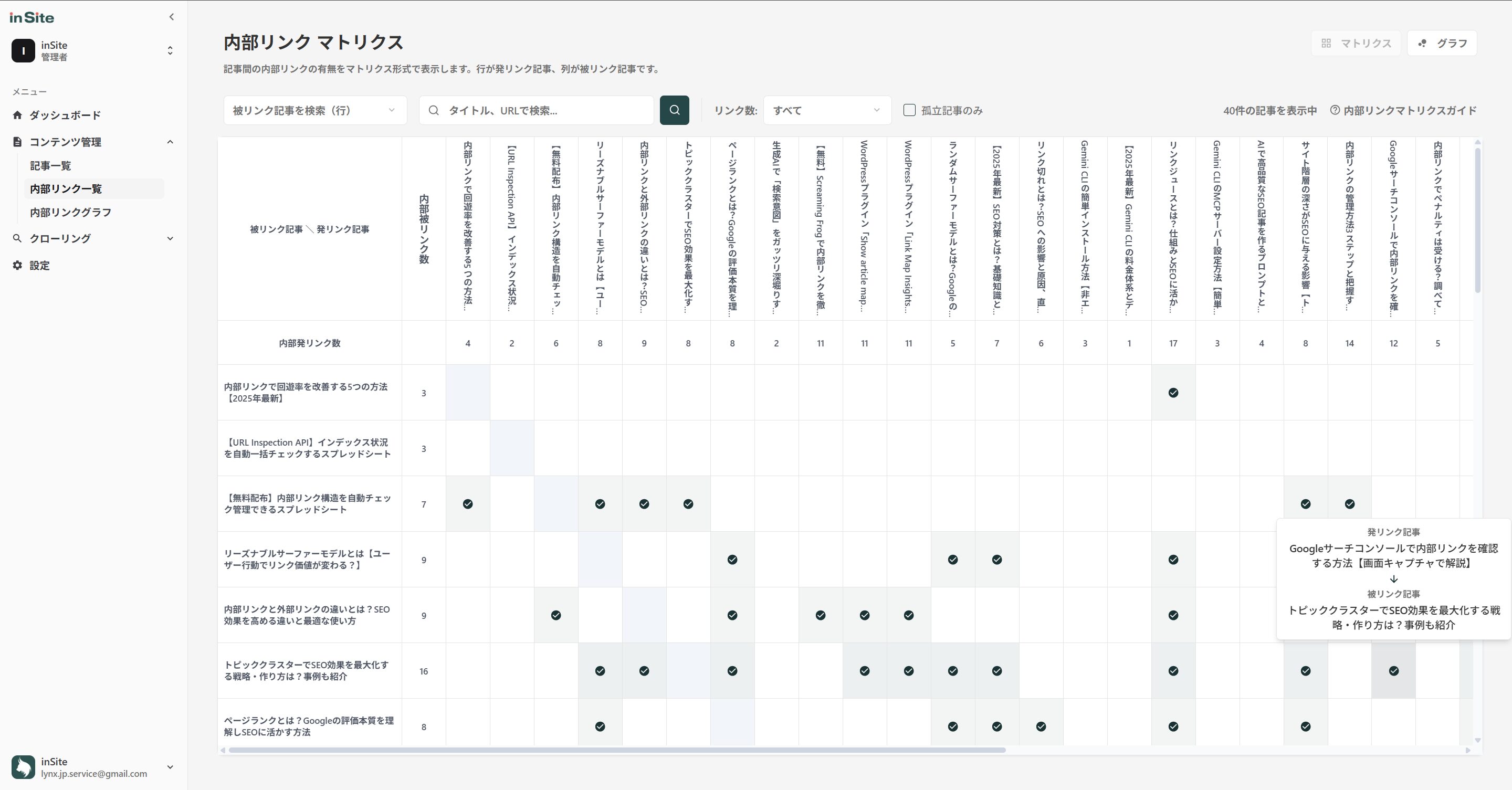This screenshot has height=790, width=1512.
Task: Go to 内部リンクグラフ in sidebar
Action: pos(70,213)
